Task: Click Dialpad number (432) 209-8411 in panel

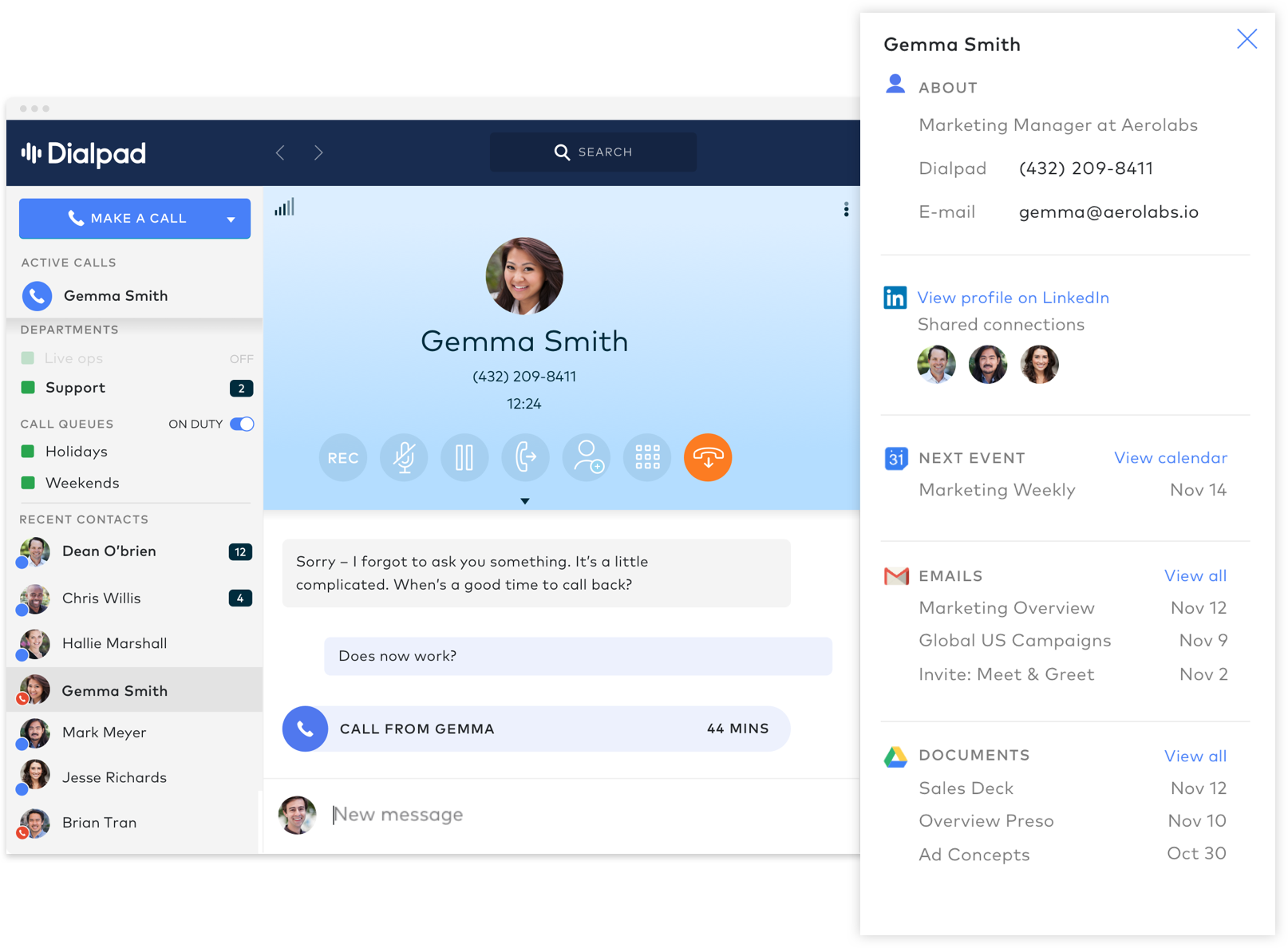Action: click(x=1086, y=168)
